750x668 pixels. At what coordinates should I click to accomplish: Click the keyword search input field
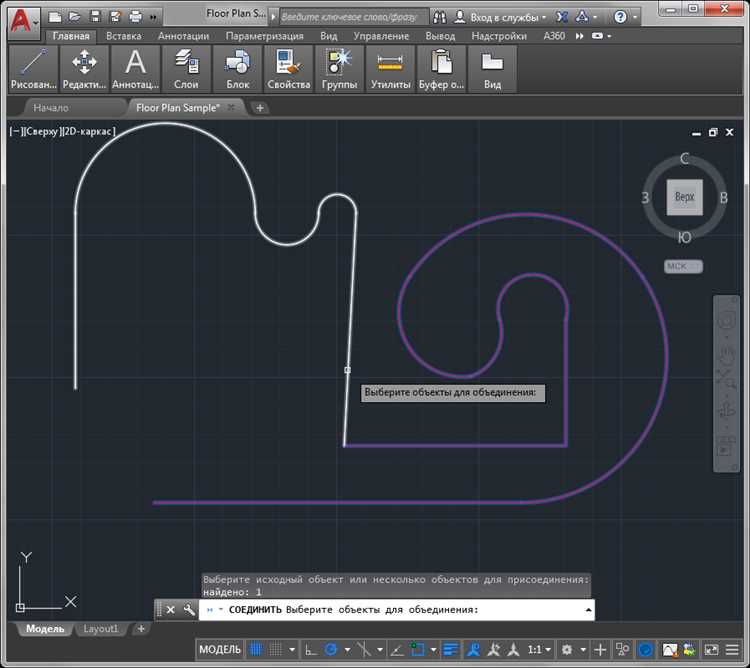coord(352,17)
